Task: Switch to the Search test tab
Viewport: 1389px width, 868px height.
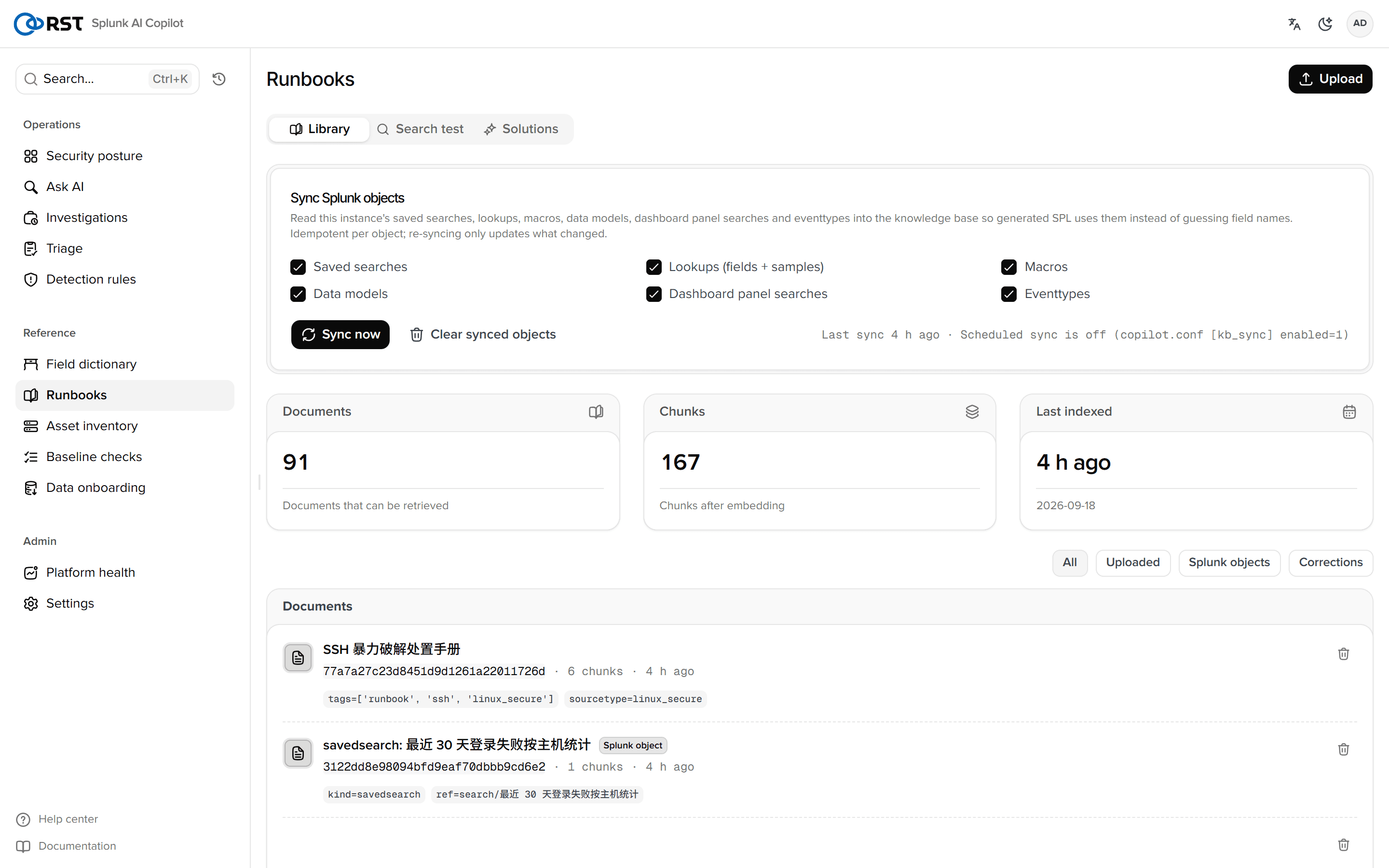Action: click(420, 129)
